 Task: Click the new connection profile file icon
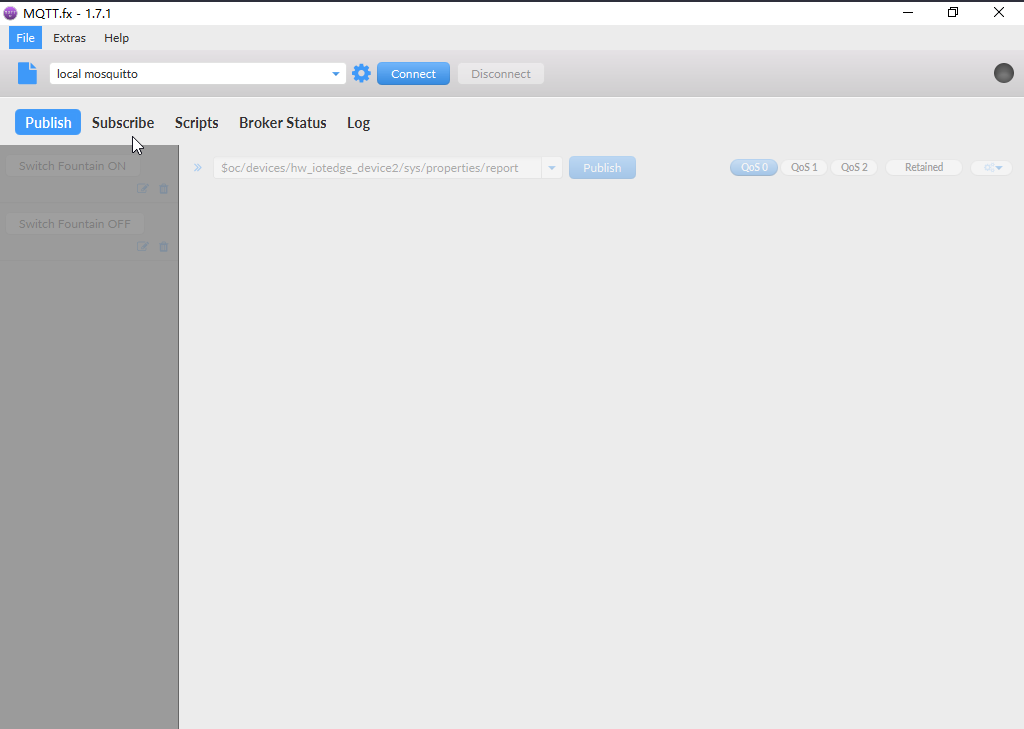tap(27, 73)
